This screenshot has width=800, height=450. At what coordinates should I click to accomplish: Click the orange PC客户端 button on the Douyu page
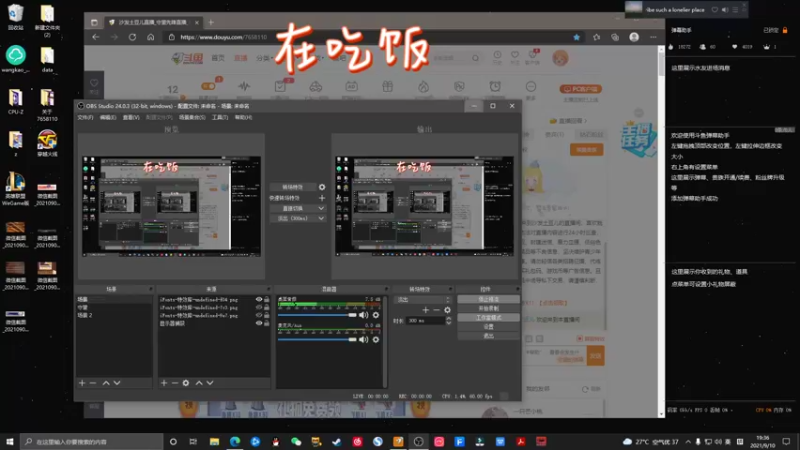point(581,89)
